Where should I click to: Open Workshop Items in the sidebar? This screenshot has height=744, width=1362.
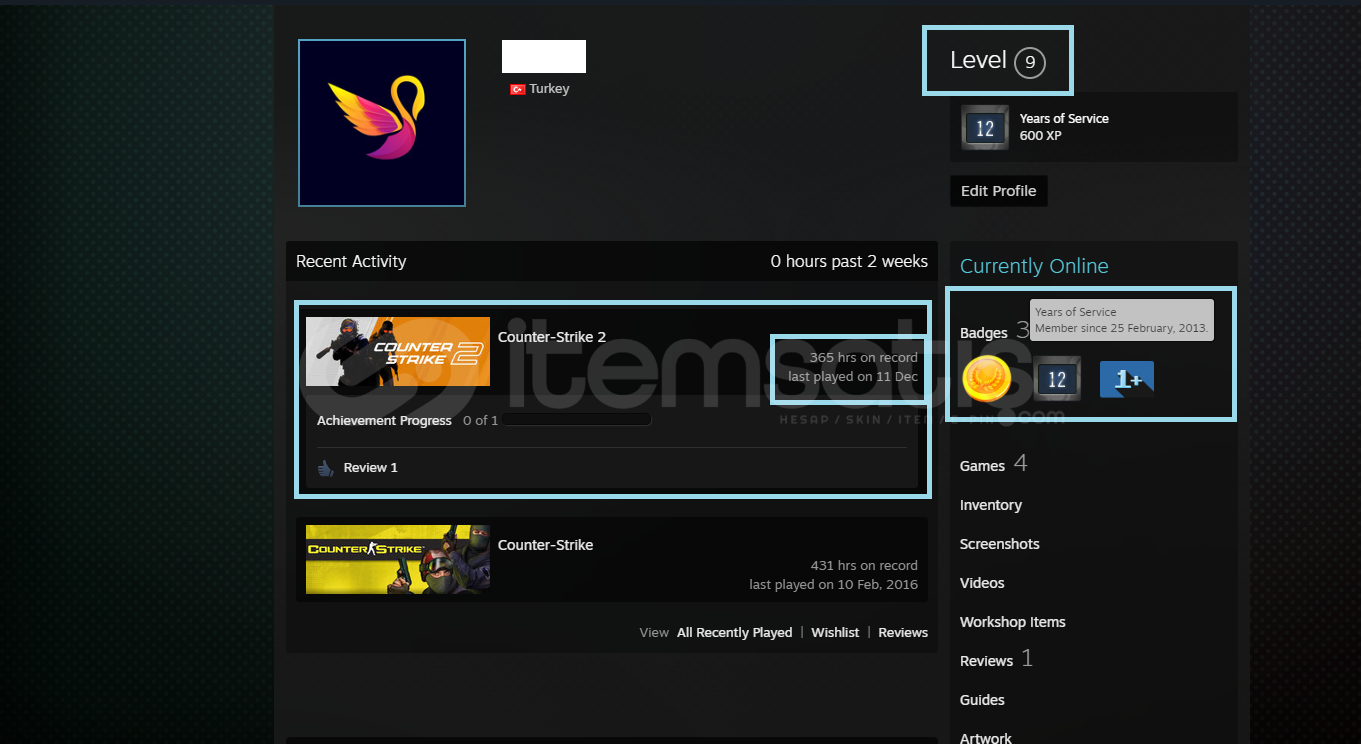(1012, 622)
